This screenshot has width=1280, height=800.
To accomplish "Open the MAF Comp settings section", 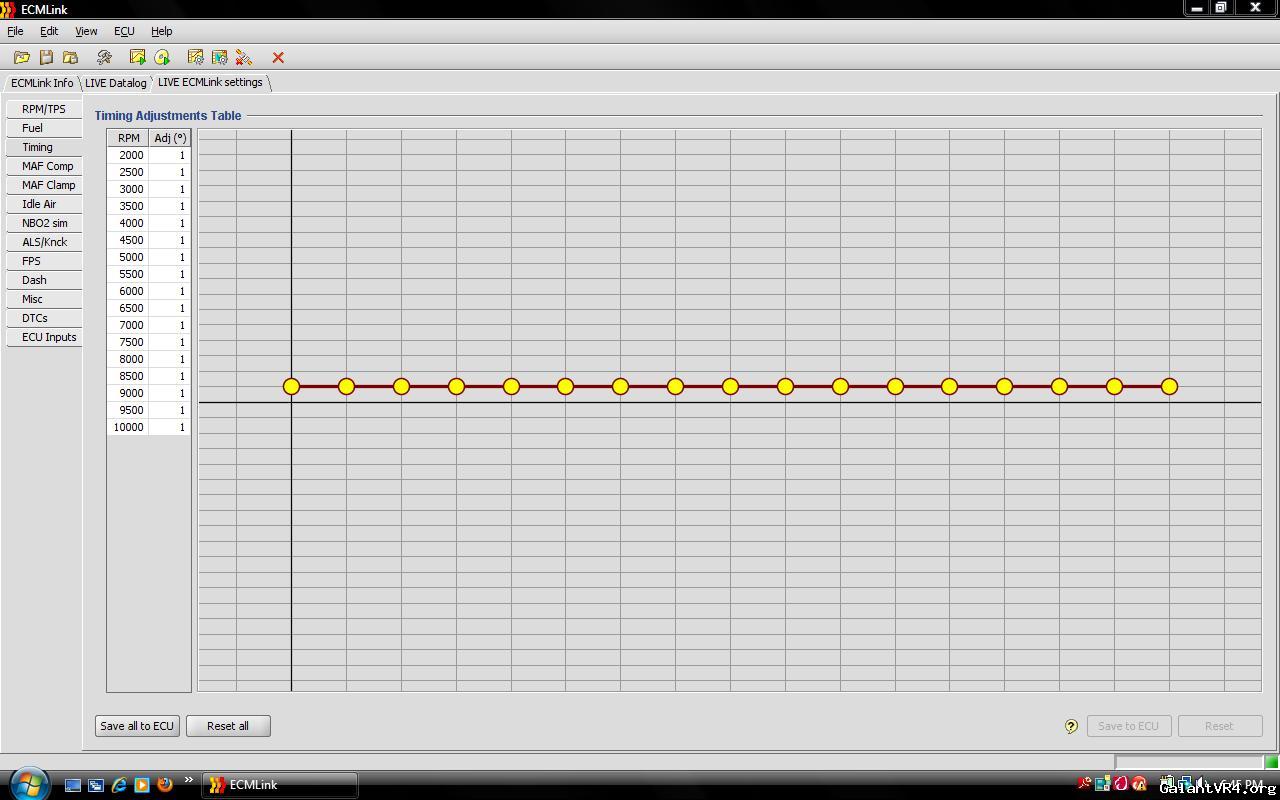I will [47, 166].
